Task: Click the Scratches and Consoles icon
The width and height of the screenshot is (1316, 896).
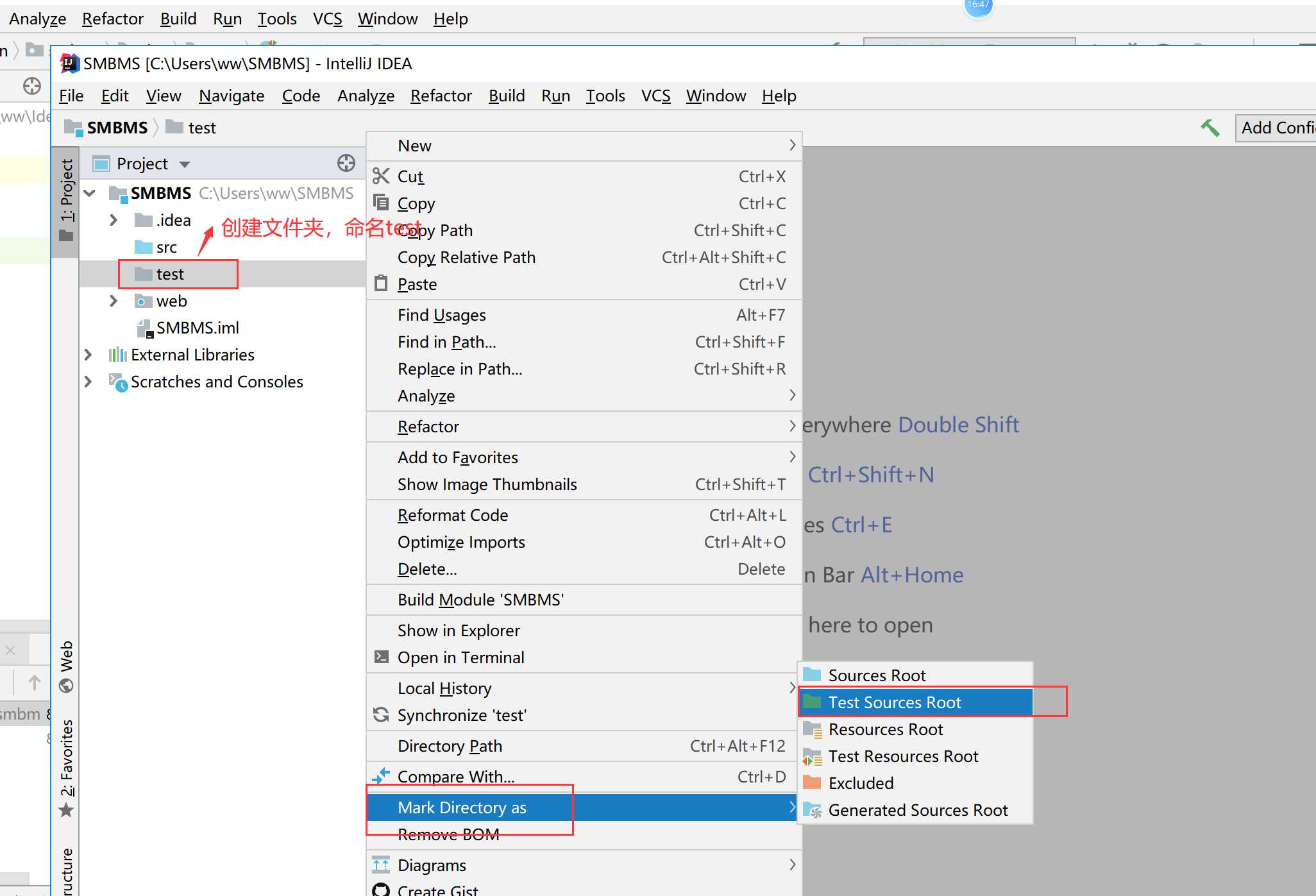Action: click(x=118, y=382)
